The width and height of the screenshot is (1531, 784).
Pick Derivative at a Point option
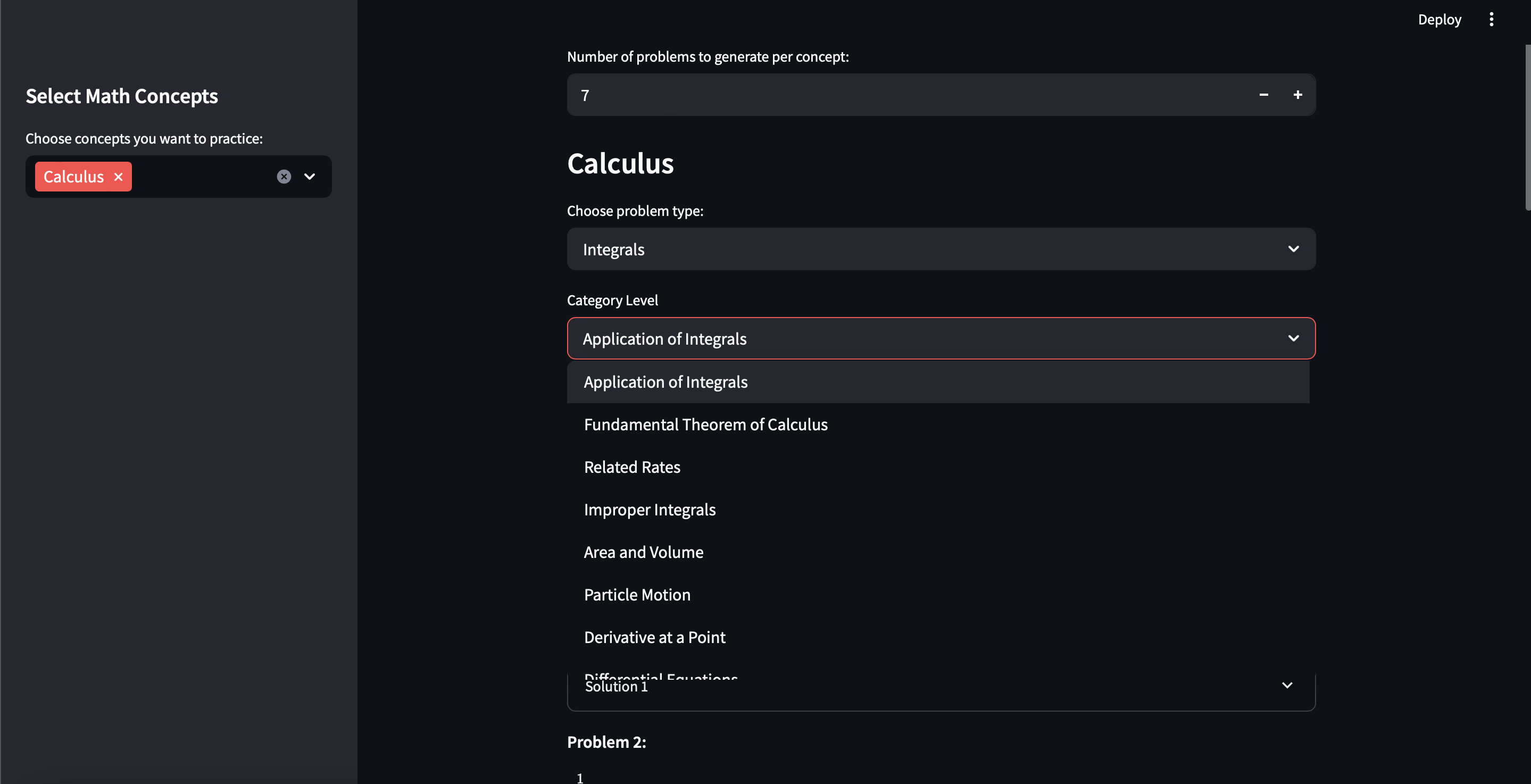click(654, 637)
